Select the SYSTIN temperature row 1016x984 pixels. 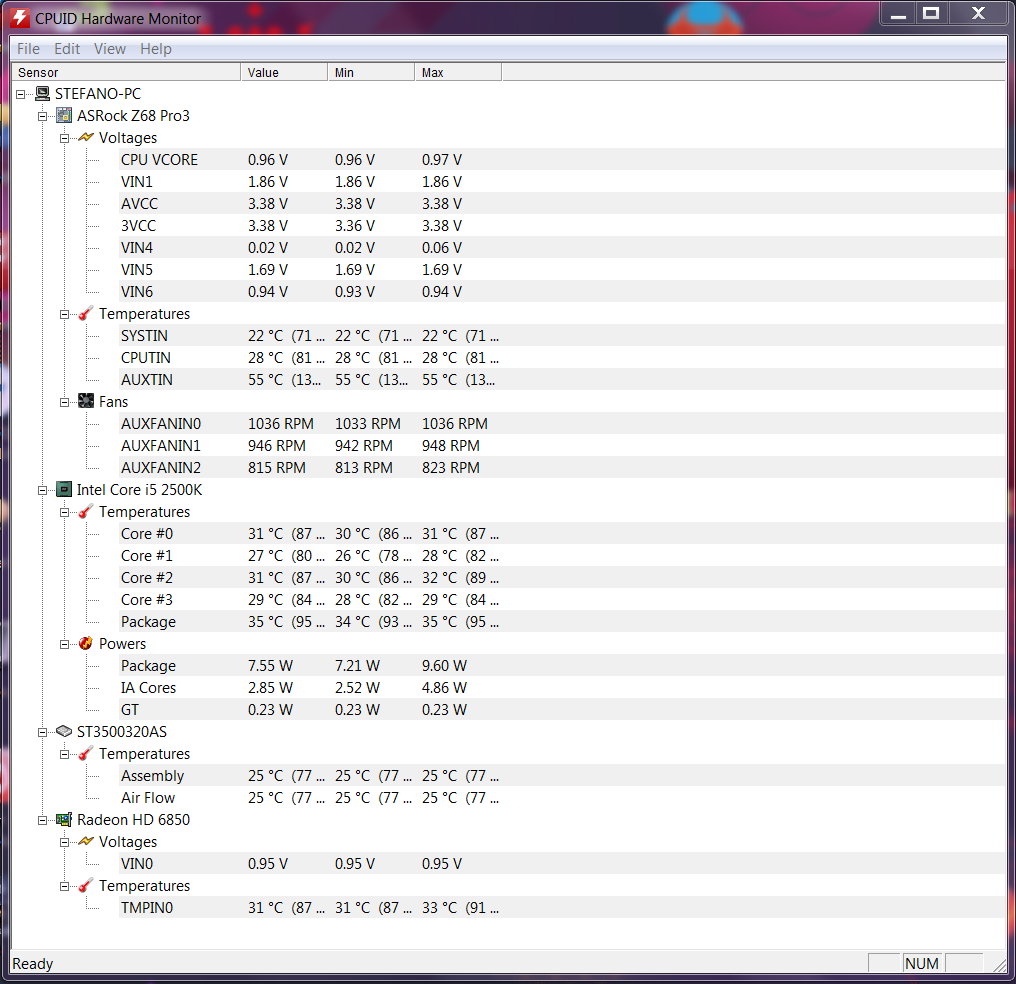coord(562,336)
